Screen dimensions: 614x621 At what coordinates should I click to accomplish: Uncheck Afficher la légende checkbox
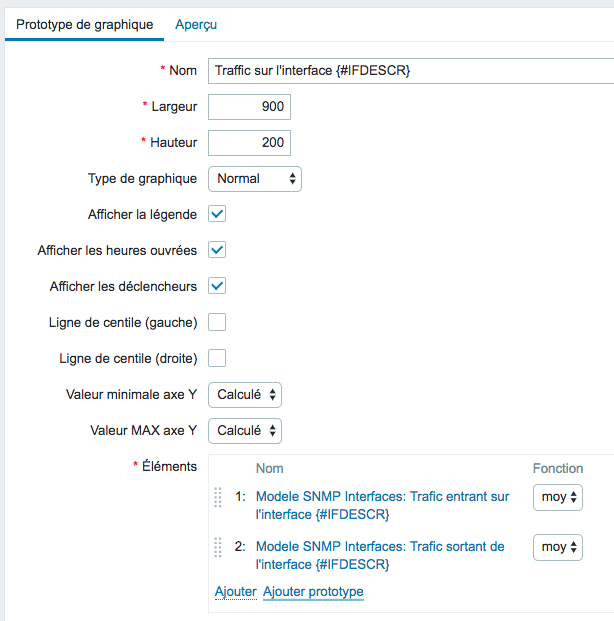click(217, 214)
